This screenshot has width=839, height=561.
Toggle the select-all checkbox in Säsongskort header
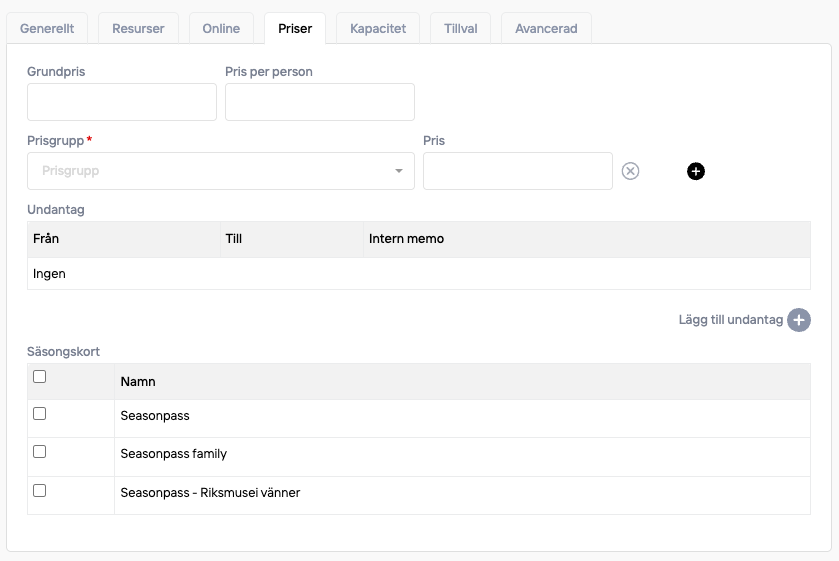[x=40, y=377]
